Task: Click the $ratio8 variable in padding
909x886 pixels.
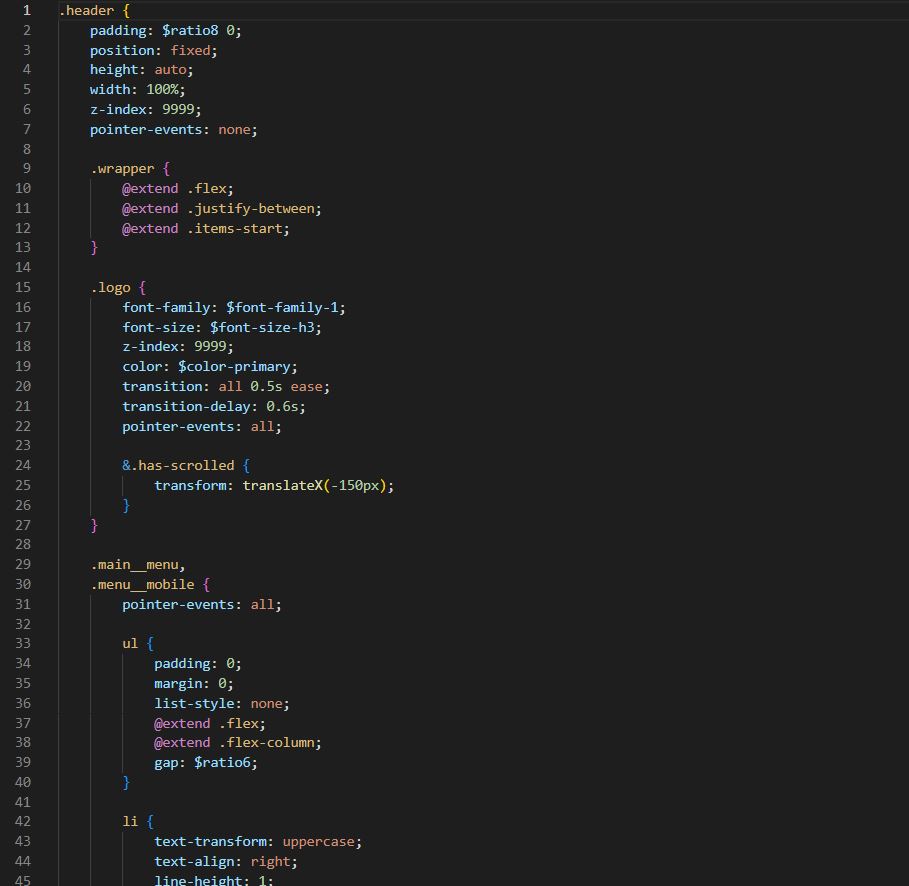Action: coord(190,30)
